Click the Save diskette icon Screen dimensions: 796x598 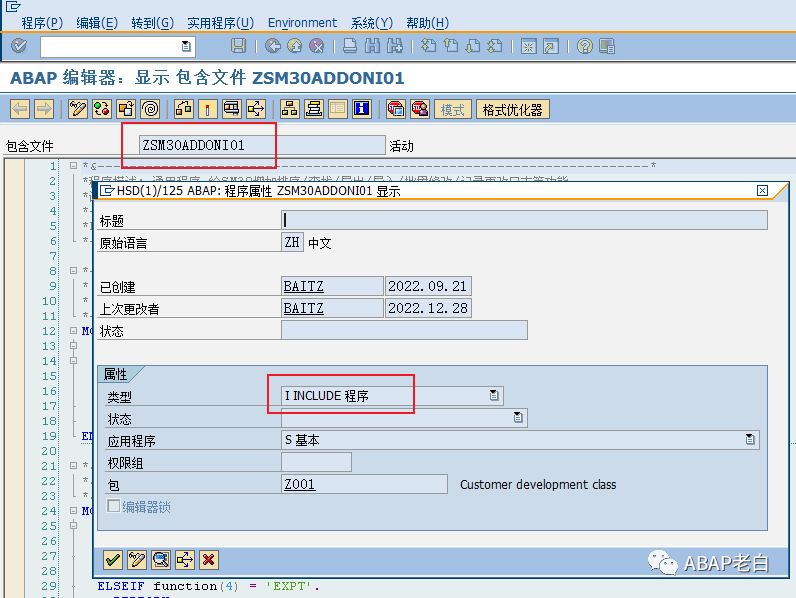pos(238,46)
